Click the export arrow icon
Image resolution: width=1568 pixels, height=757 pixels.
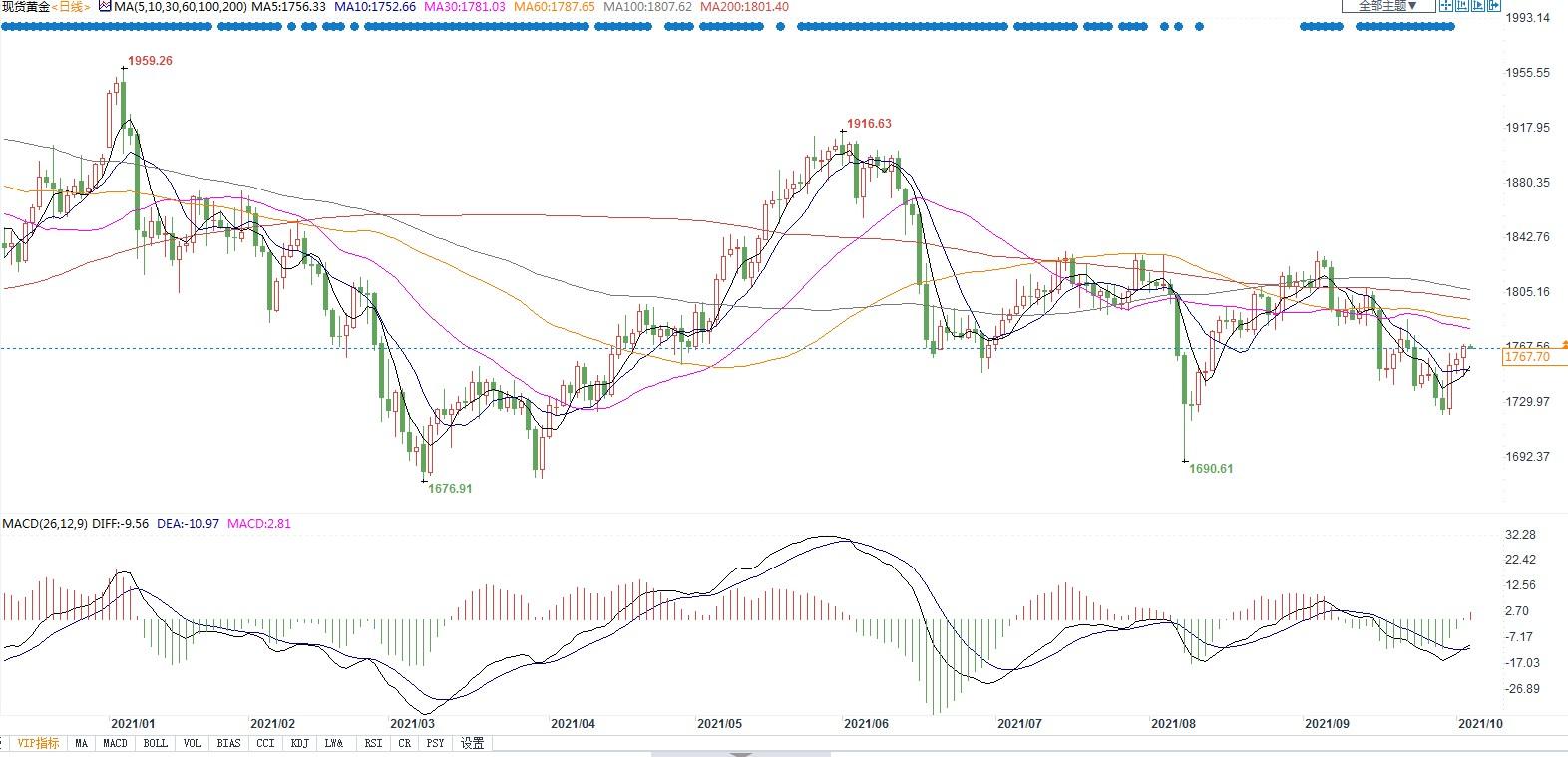pos(1494,5)
